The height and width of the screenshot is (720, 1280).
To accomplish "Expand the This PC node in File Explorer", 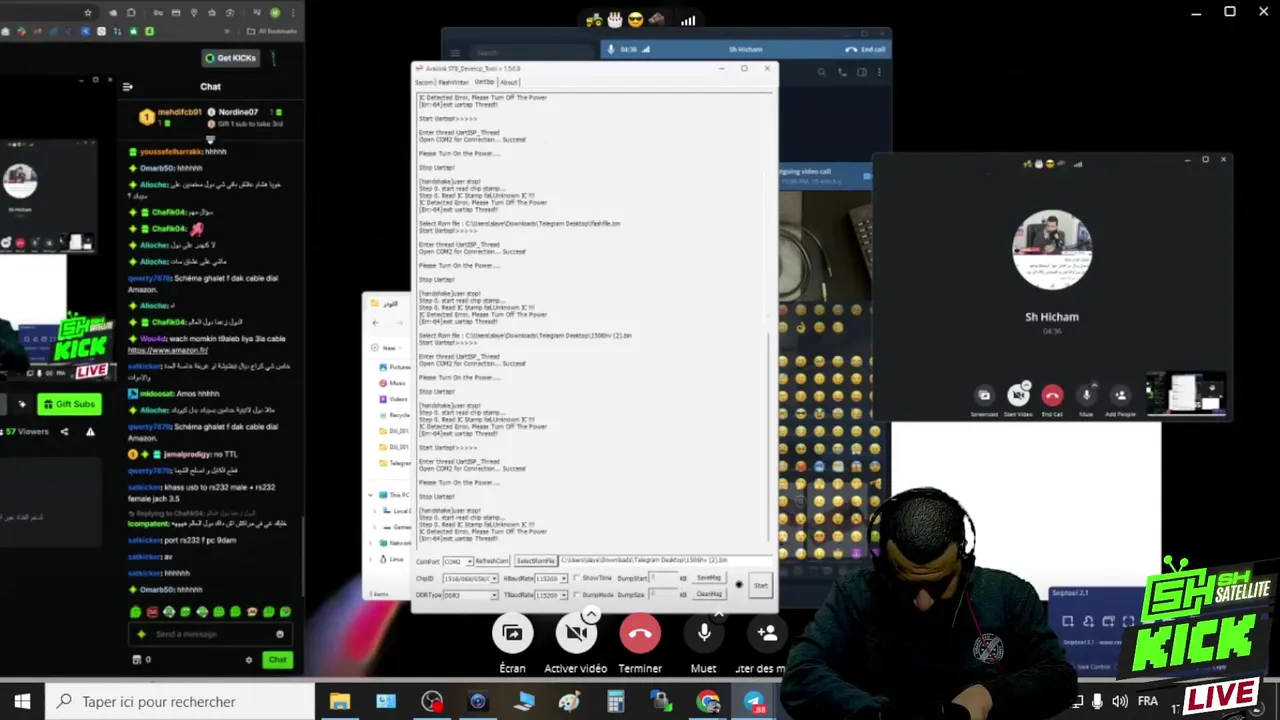I will [371, 495].
